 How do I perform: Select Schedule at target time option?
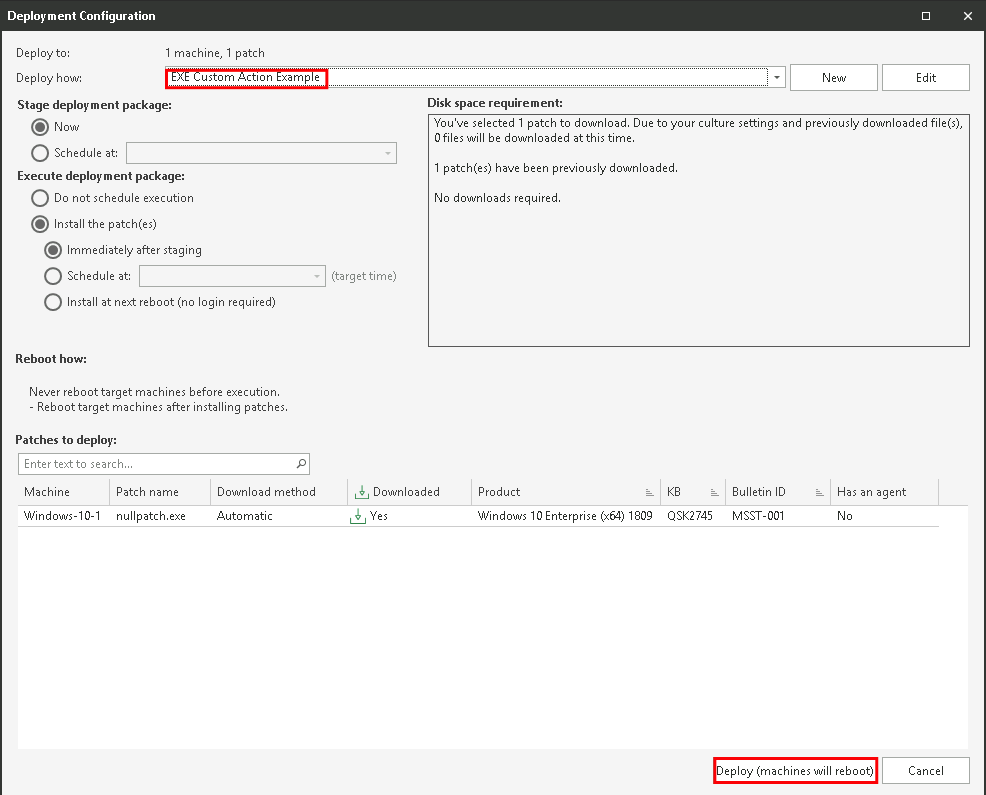coord(52,276)
